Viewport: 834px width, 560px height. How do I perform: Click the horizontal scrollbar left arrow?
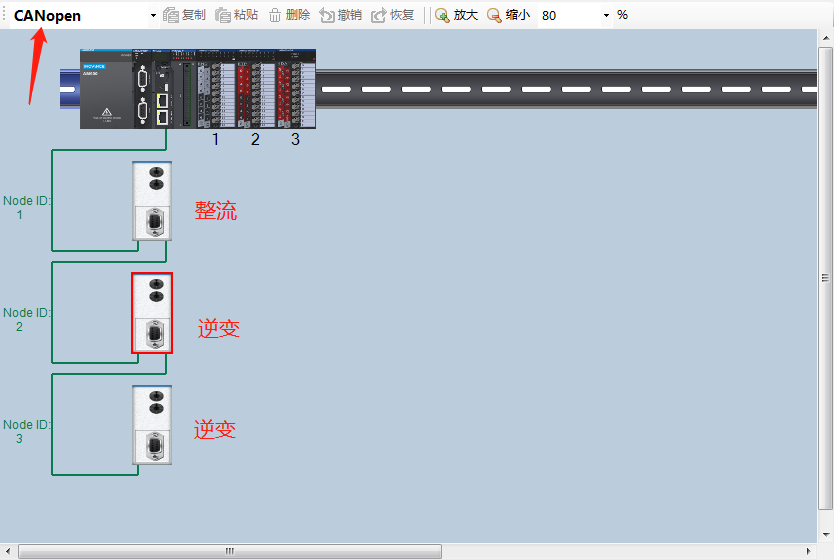8,551
